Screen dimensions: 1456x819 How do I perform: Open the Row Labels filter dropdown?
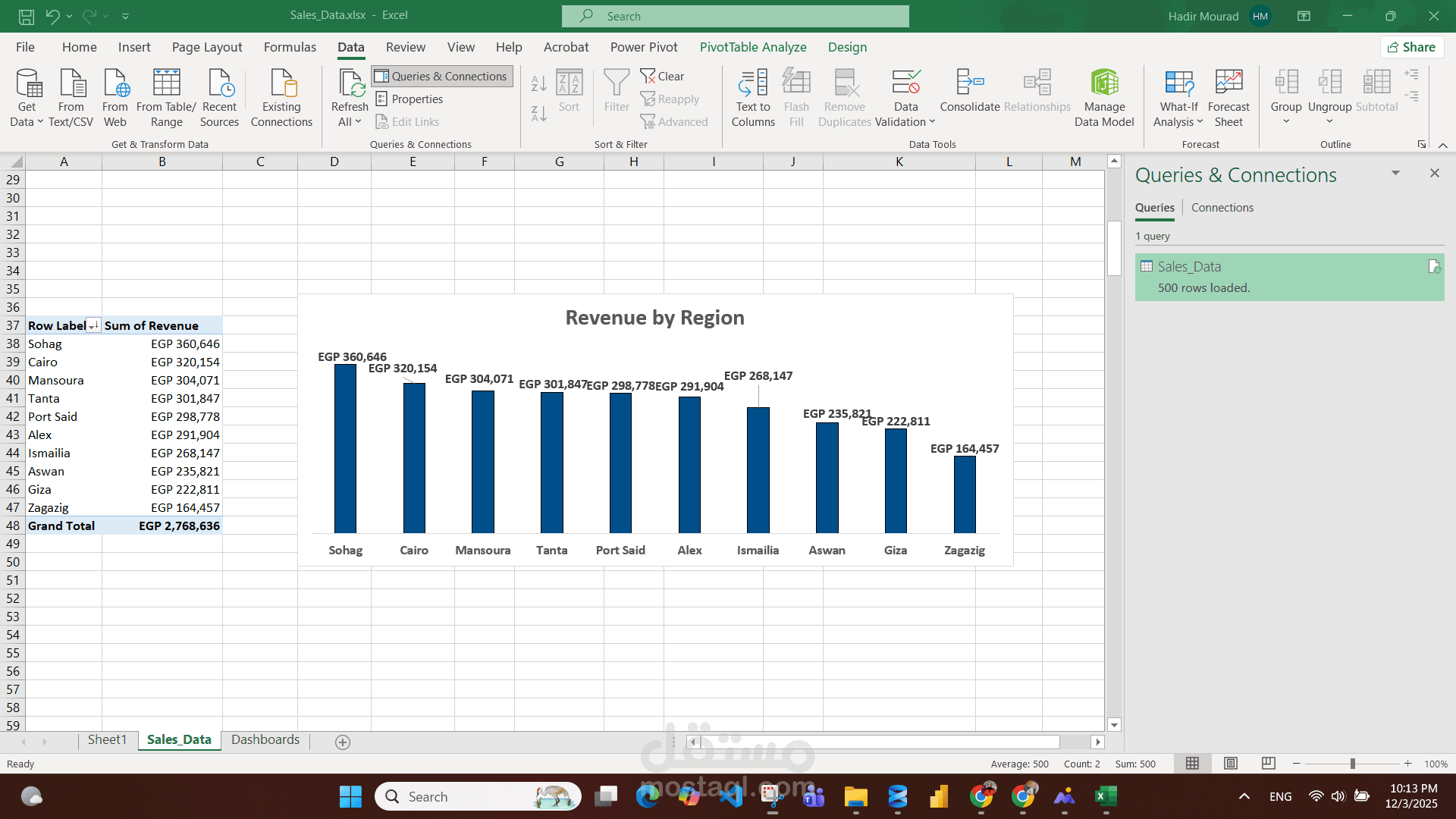coord(93,326)
